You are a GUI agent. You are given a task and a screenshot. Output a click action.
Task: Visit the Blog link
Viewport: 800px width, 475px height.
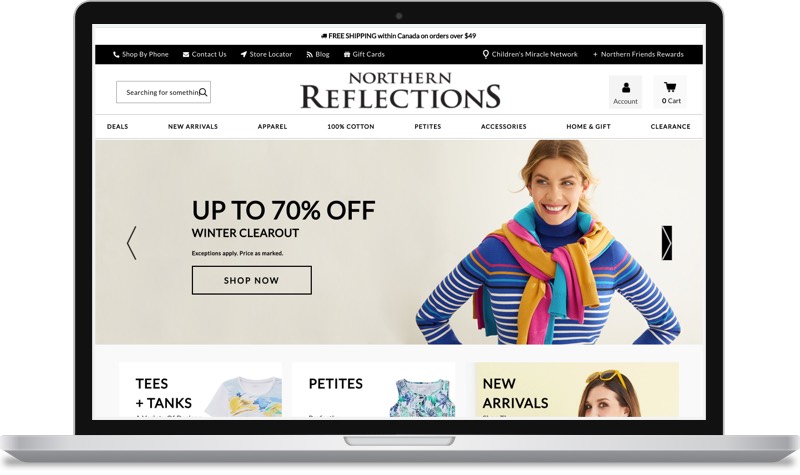click(318, 54)
